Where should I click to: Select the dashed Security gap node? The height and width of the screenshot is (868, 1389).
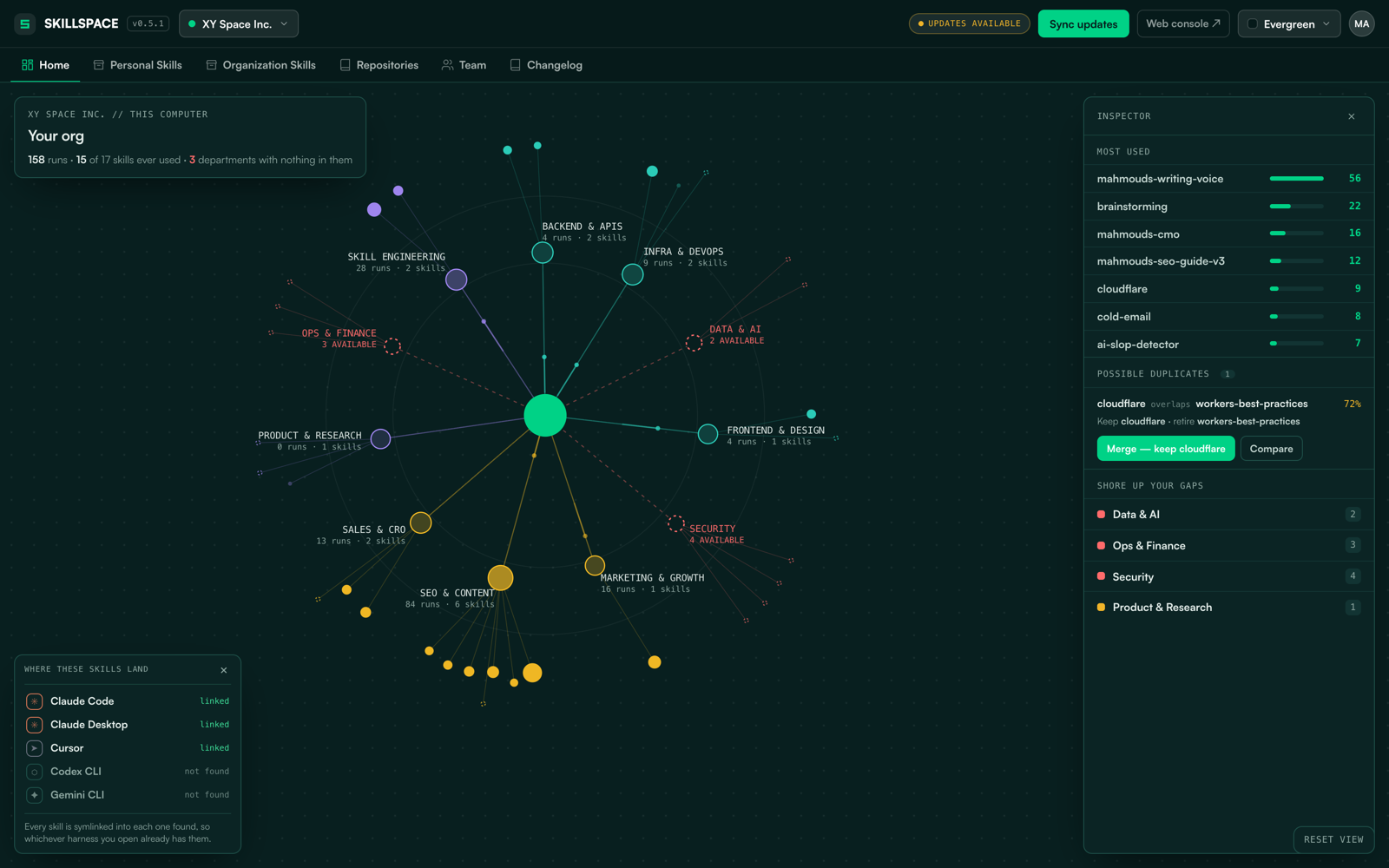point(675,523)
